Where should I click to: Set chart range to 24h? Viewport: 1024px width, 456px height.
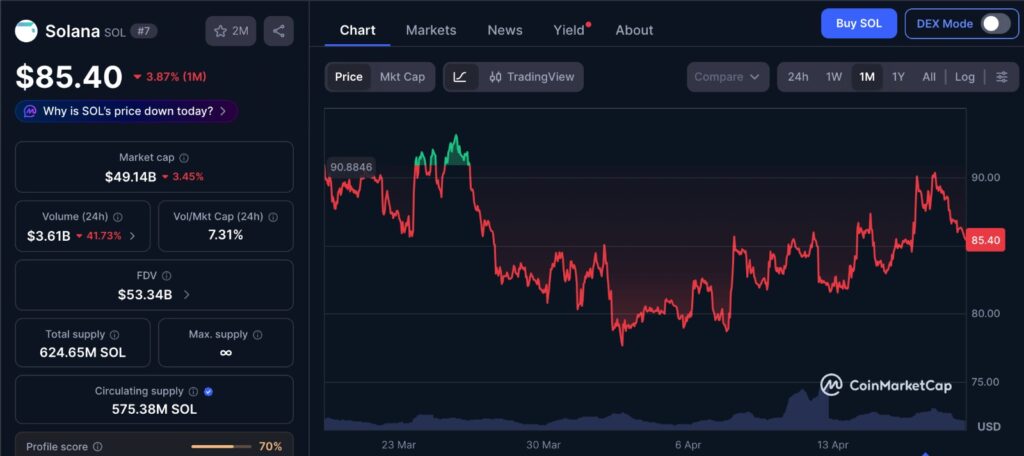pyautogui.click(x=798, y=77)
